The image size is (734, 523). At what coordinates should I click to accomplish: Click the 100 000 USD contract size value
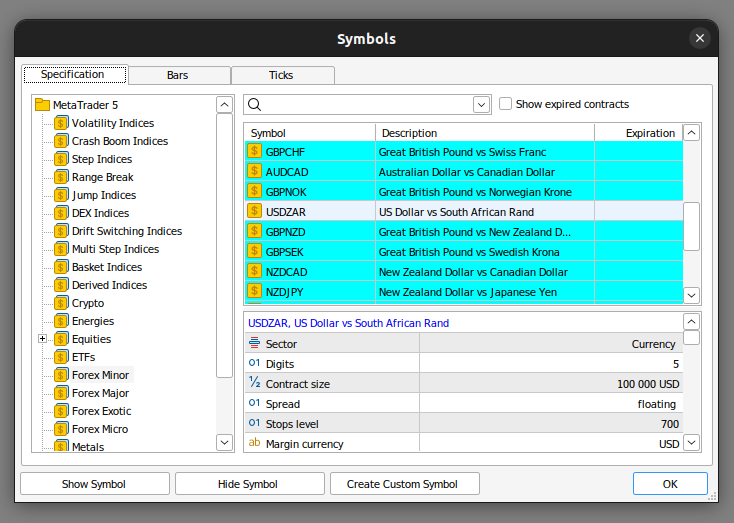tap(648, 384)
